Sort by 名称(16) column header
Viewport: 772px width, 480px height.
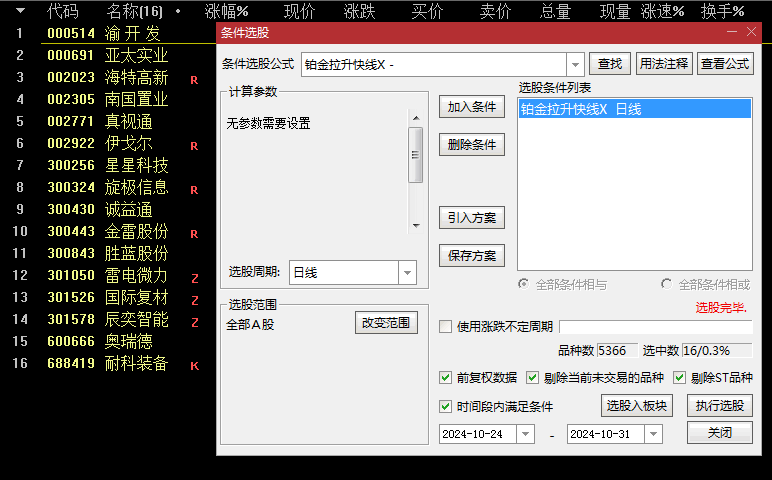point(134,11)
